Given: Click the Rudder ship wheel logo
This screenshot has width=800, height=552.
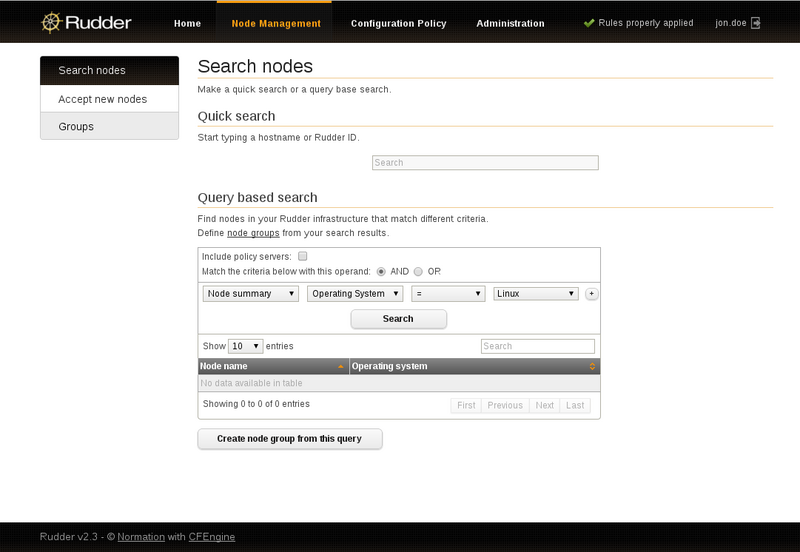Looking at the screenshot, I should click(x=52, y=22).
